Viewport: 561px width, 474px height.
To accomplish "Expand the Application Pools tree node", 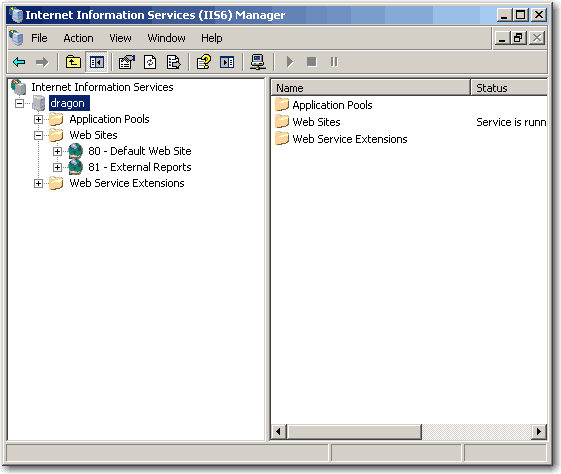I will click(x=38, y=119).
